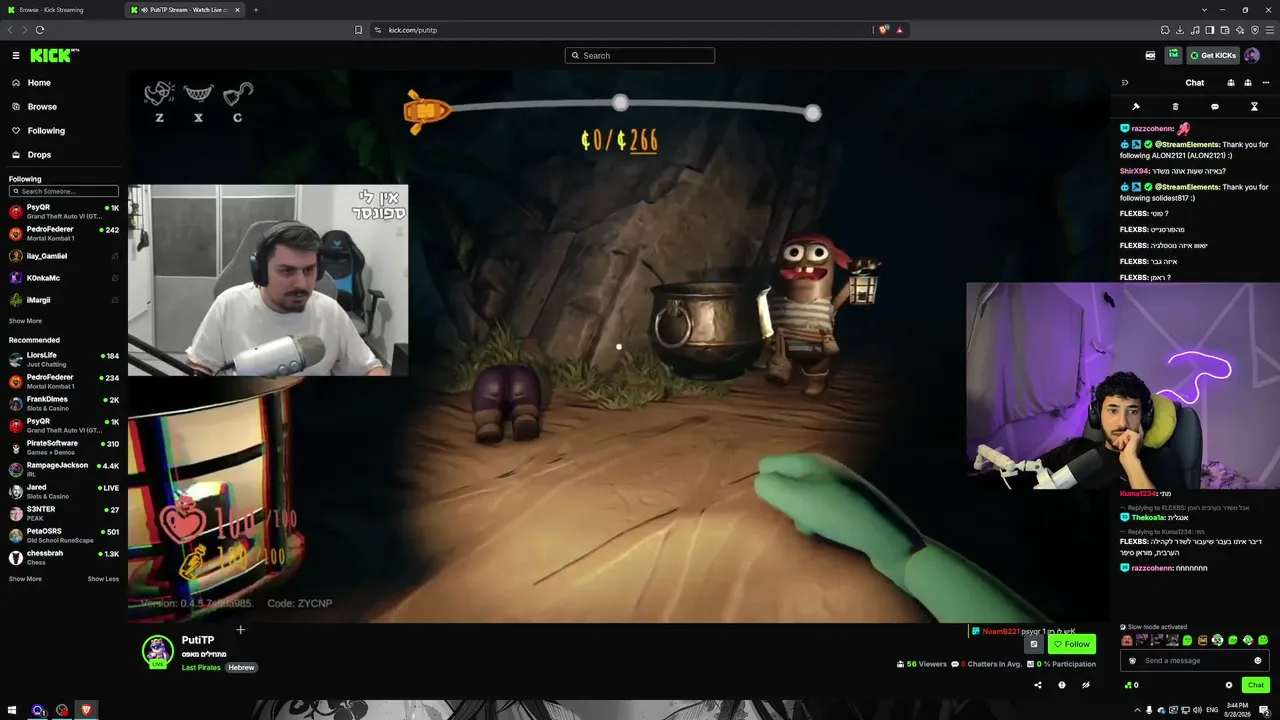Bookmark this page using bookmark icon

pos(359,30)
